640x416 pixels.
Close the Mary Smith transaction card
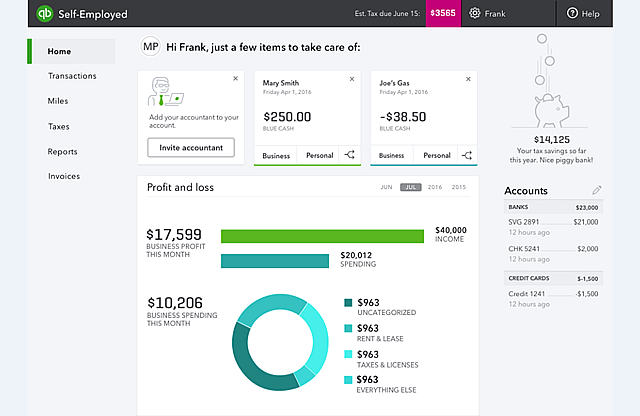point(350,78)
